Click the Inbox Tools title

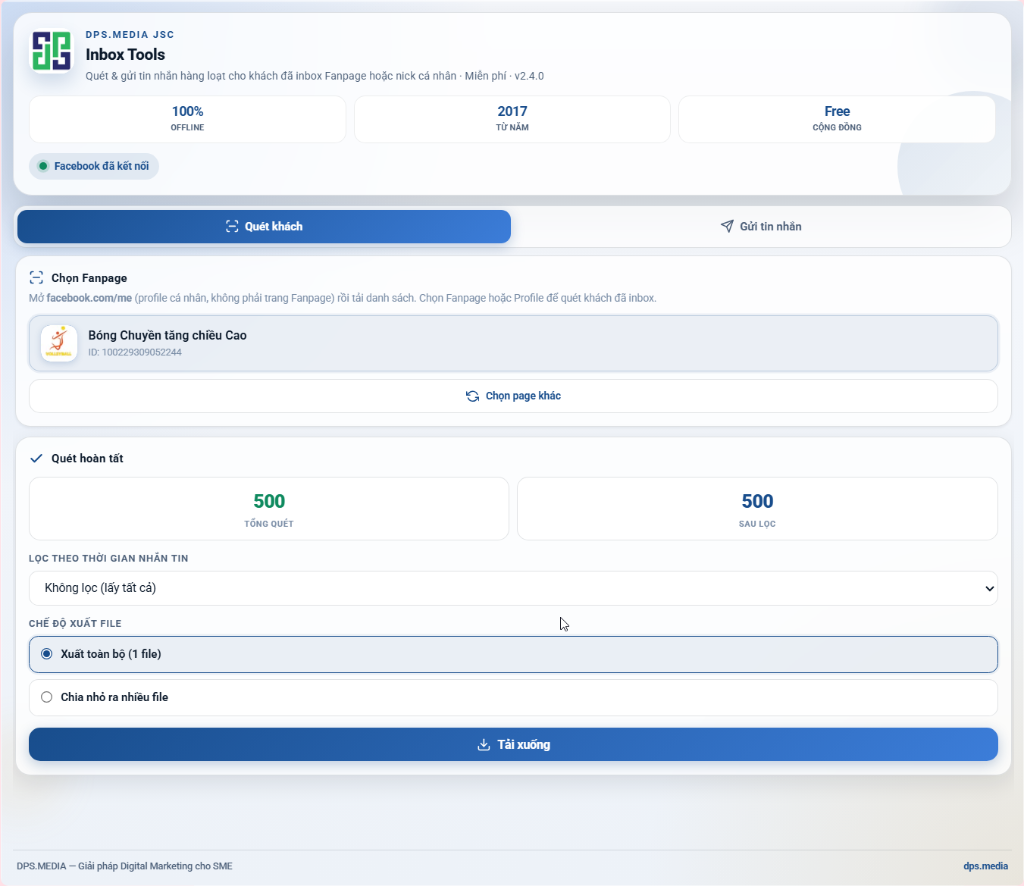[x=125, y=54]
